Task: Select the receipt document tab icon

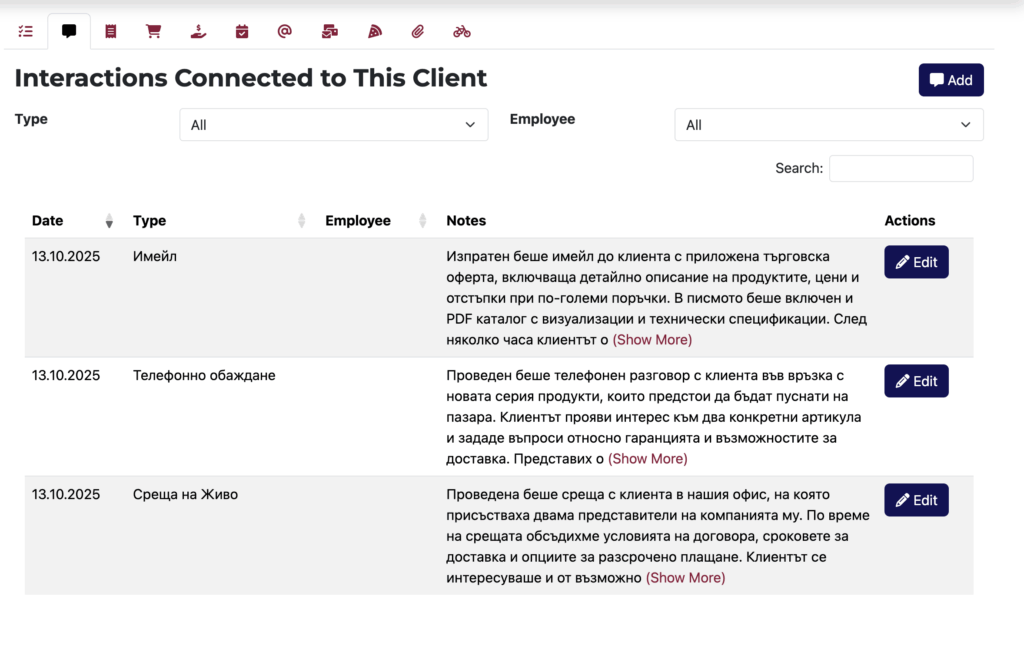Action: point(111,31)
